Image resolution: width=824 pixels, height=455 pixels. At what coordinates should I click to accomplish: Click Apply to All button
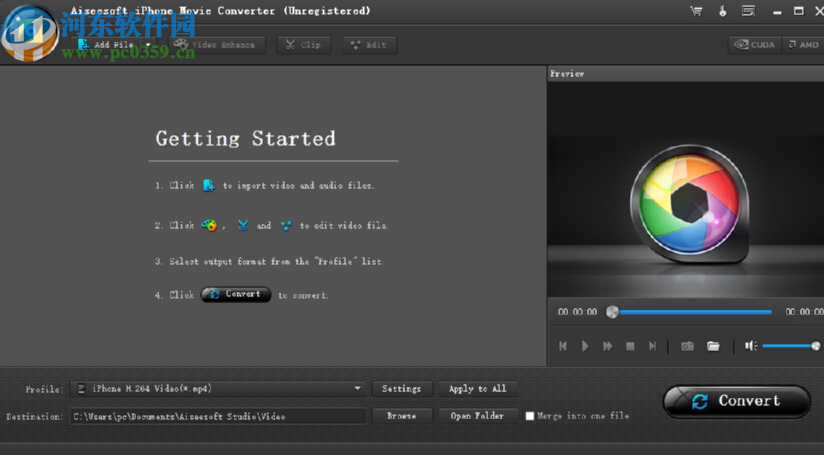pyautogui.click(x=477, y=389)
